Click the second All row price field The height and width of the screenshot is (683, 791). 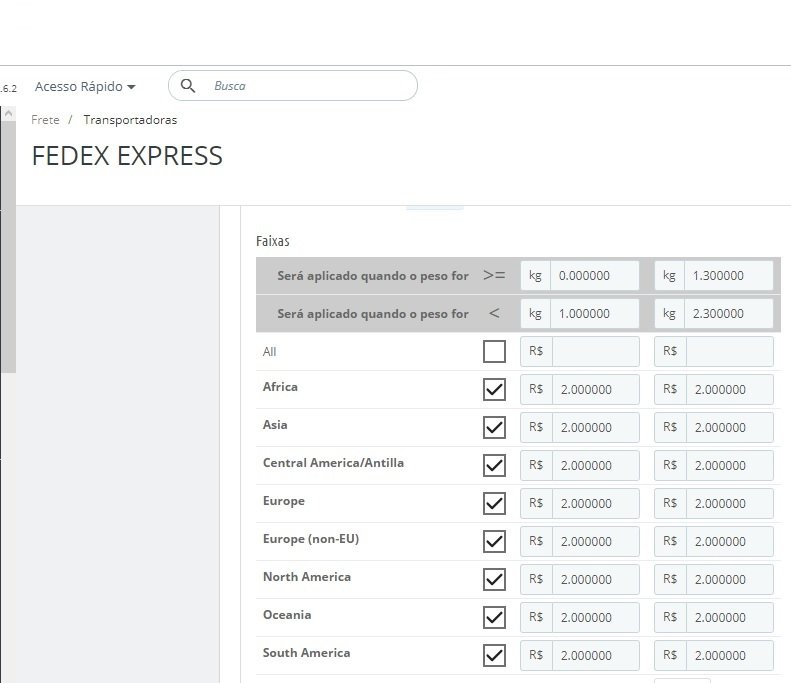tap(729, 352)
